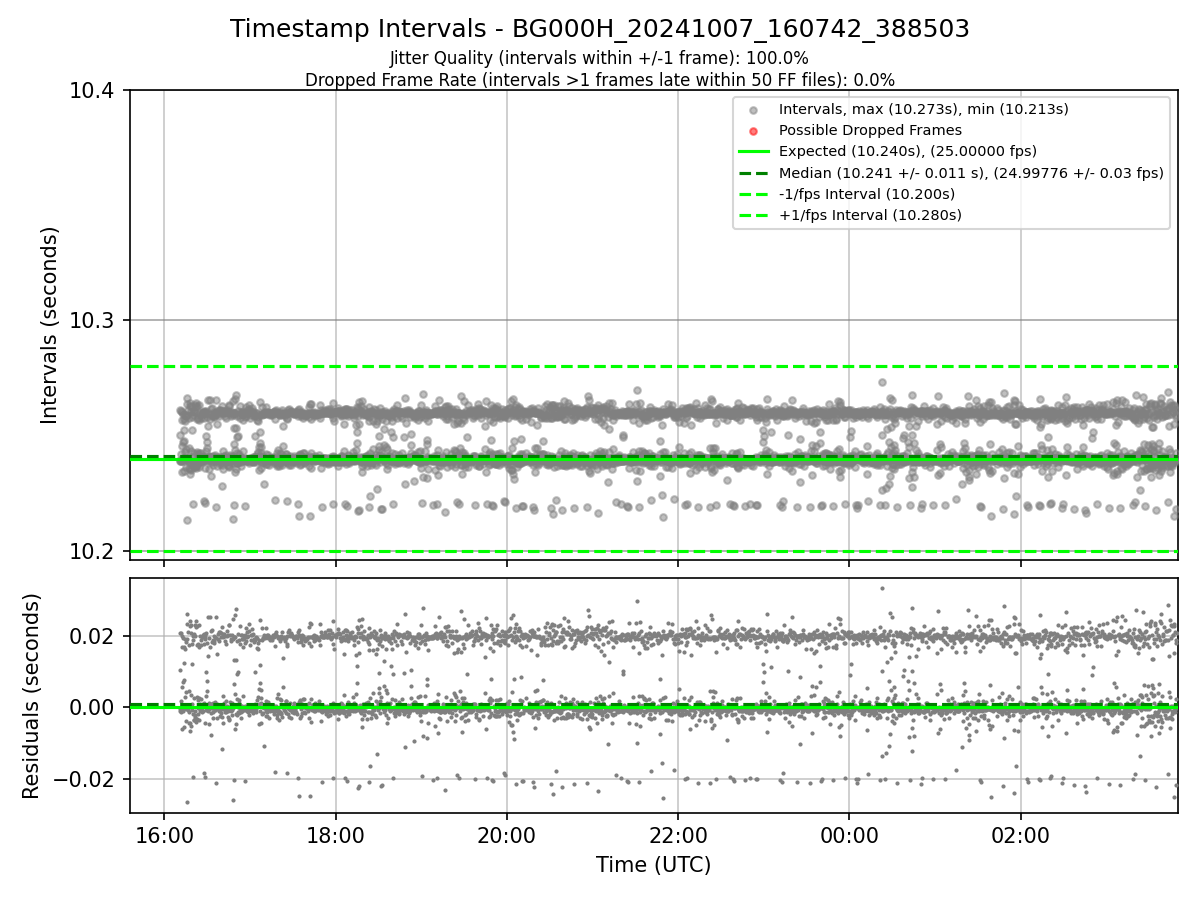
Task: Click the red 'Possible Dropped Frames' legend marker
Action: pyautogui.click(x=754, y=131)
